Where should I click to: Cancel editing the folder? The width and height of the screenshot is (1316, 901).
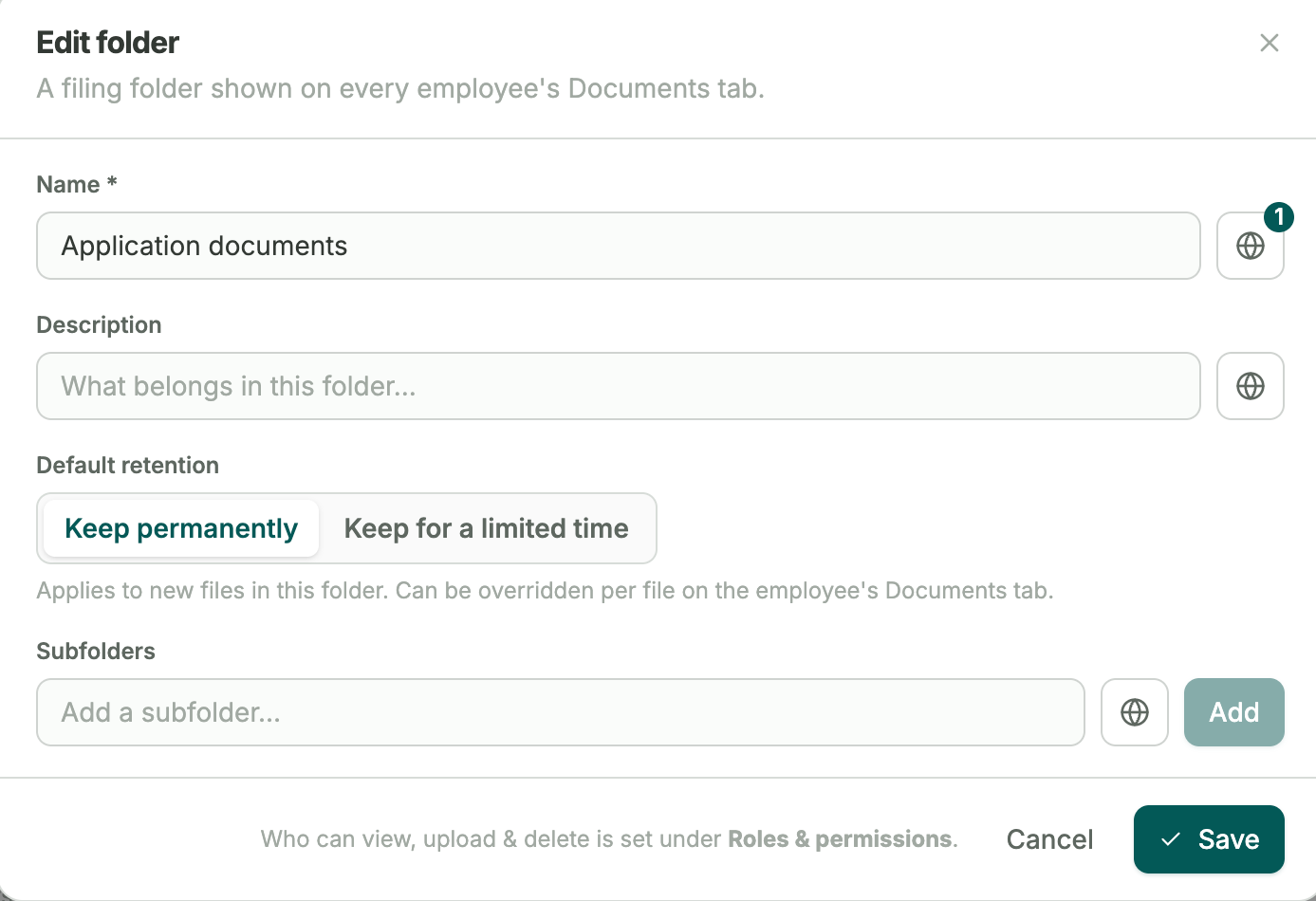point(1049,839)
